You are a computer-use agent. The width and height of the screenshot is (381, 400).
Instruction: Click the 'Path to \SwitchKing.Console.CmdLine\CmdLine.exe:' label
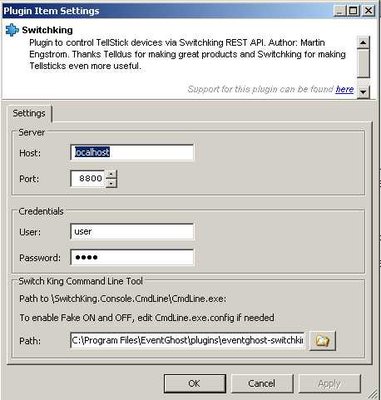tap(123, 299)
